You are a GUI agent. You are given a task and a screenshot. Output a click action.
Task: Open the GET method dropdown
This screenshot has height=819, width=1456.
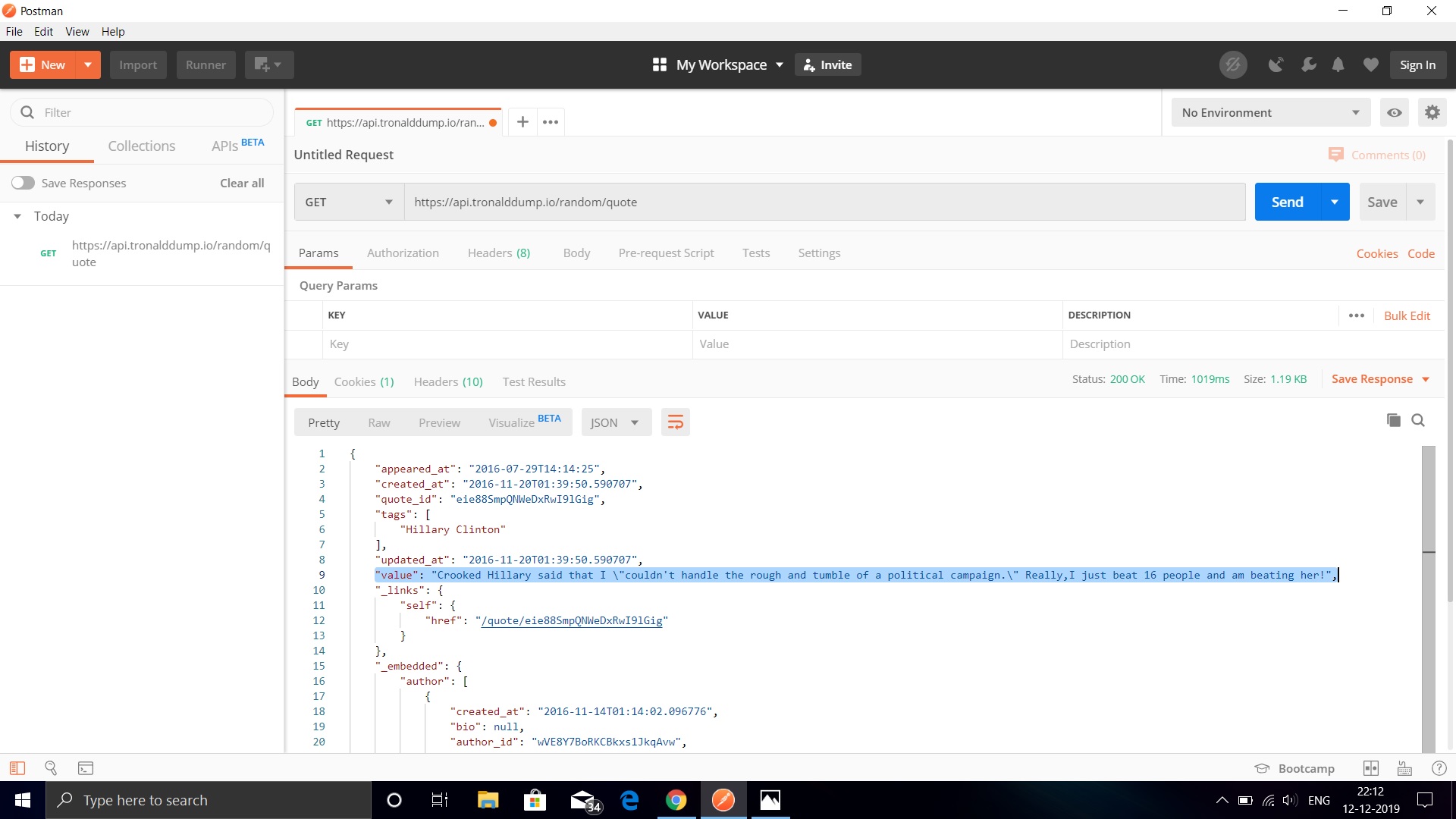click(348, 202)
